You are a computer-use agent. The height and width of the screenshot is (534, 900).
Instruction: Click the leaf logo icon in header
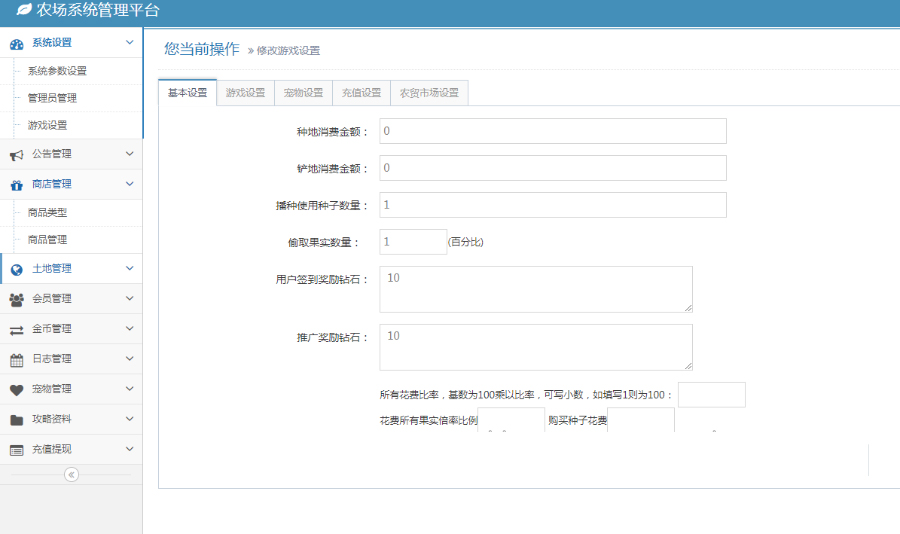24,11
